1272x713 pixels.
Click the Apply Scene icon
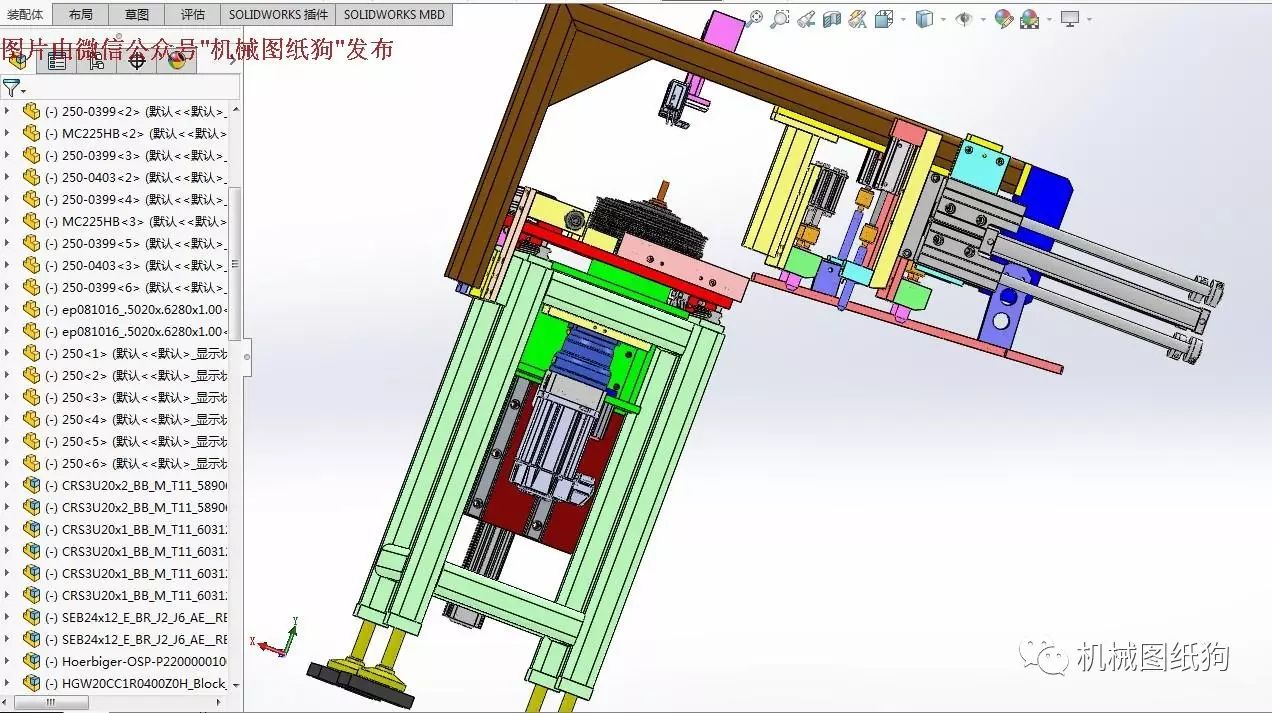1029,18
